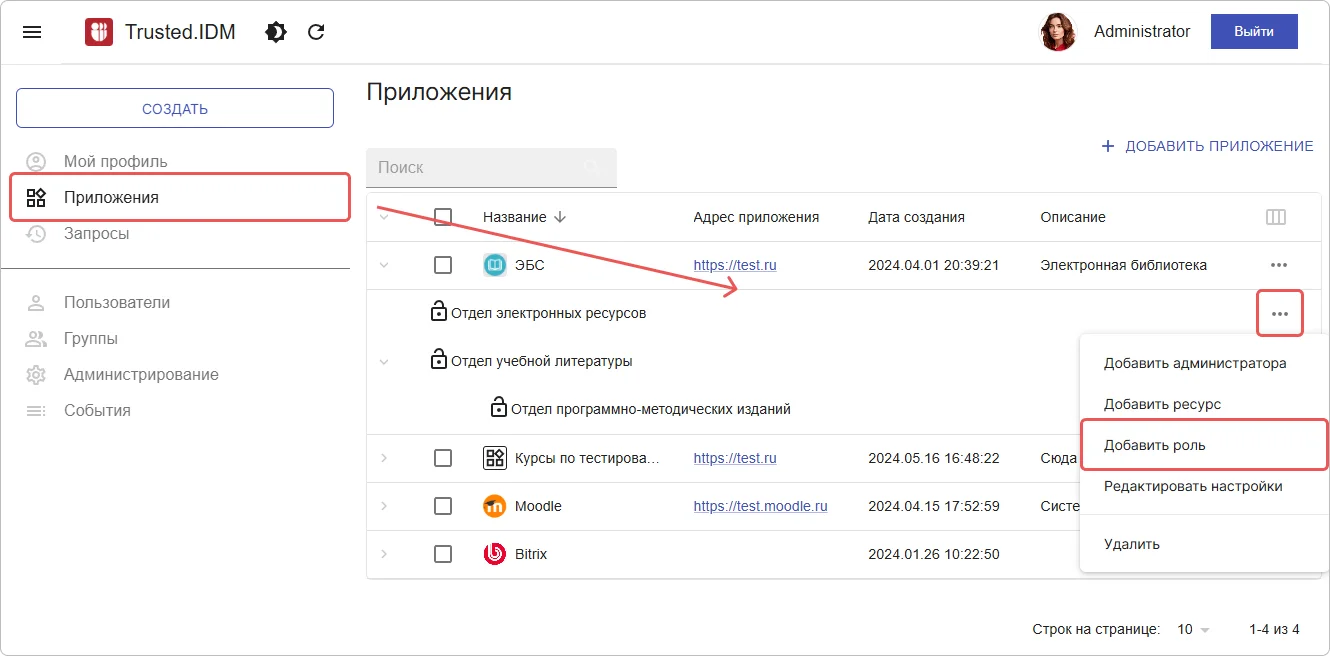The image size is (1330, 656).
Task: Click the ЭБС application icon
Action: (x=495, y=265)
